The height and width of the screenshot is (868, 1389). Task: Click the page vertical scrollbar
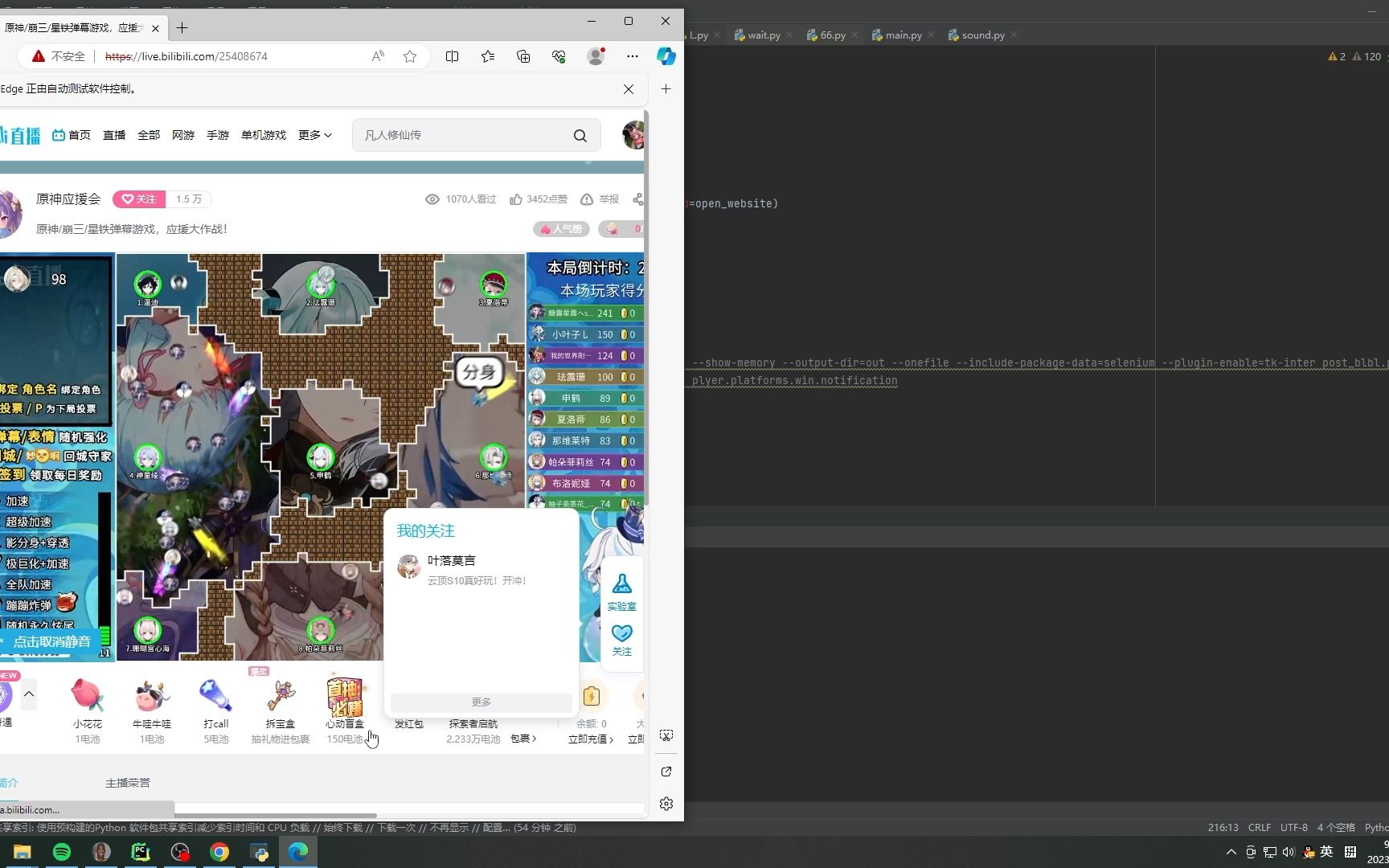pos(646,309)
